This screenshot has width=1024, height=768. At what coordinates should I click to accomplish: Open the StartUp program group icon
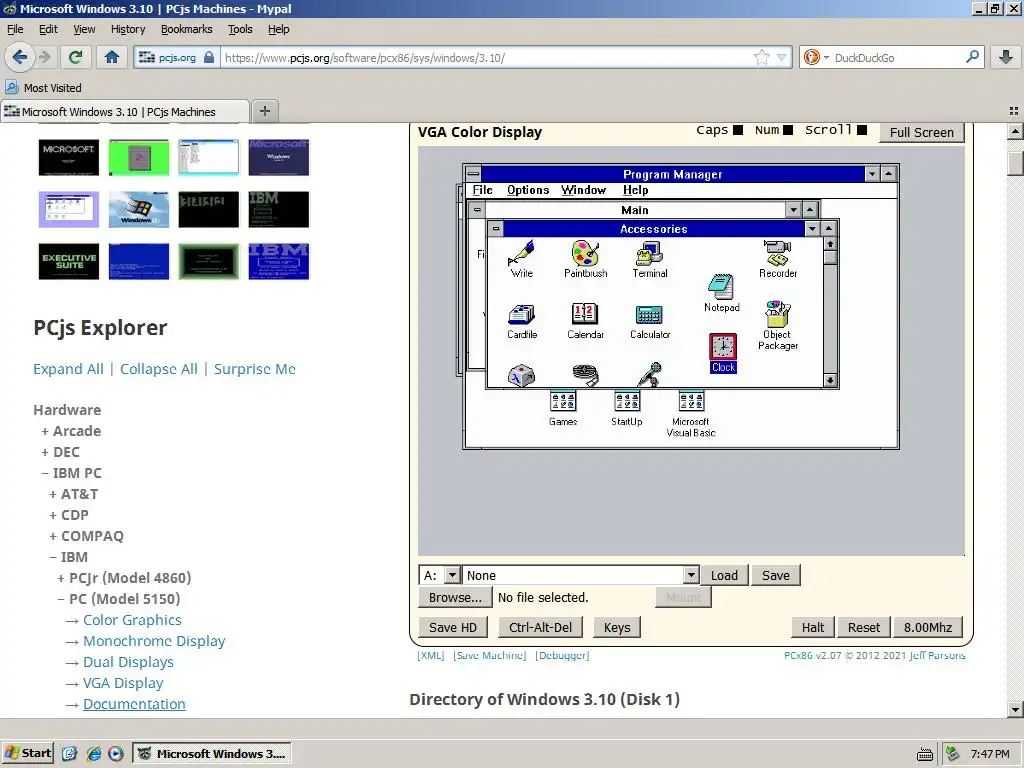pyautogui.click(x=627, y=408)
